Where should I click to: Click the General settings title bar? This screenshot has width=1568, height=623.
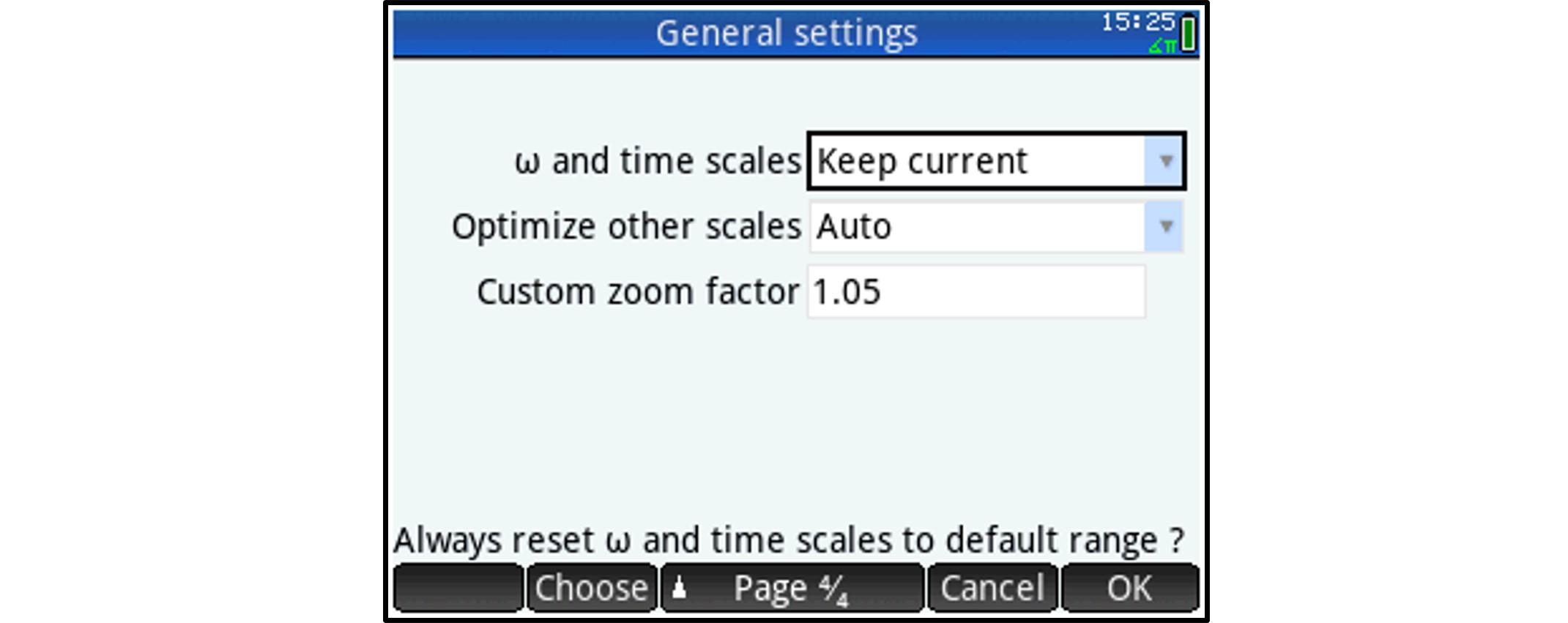tap(785, 34)
